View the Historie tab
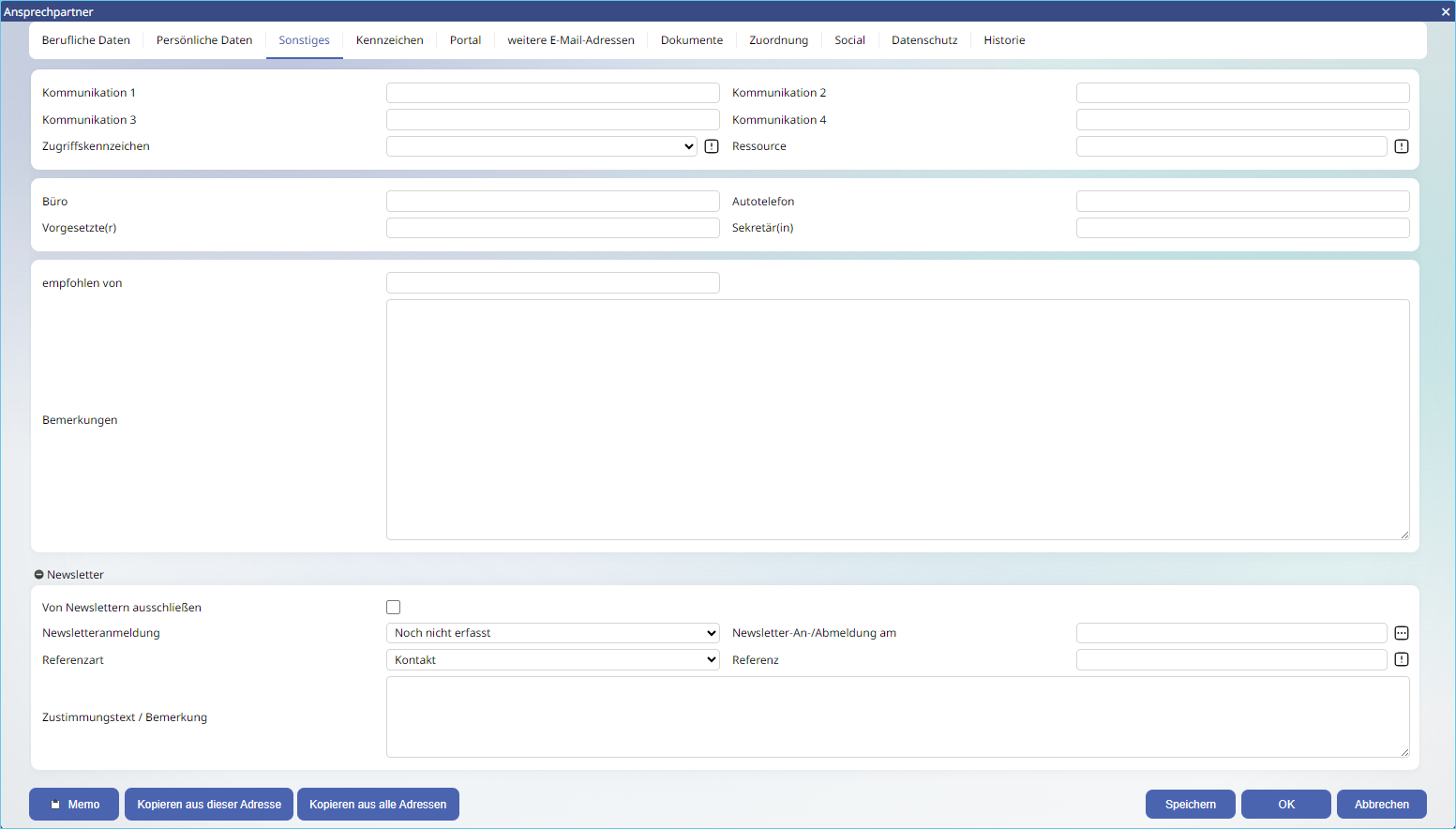This screenshot has width=1456, height=829. [x=1005, y=40]
